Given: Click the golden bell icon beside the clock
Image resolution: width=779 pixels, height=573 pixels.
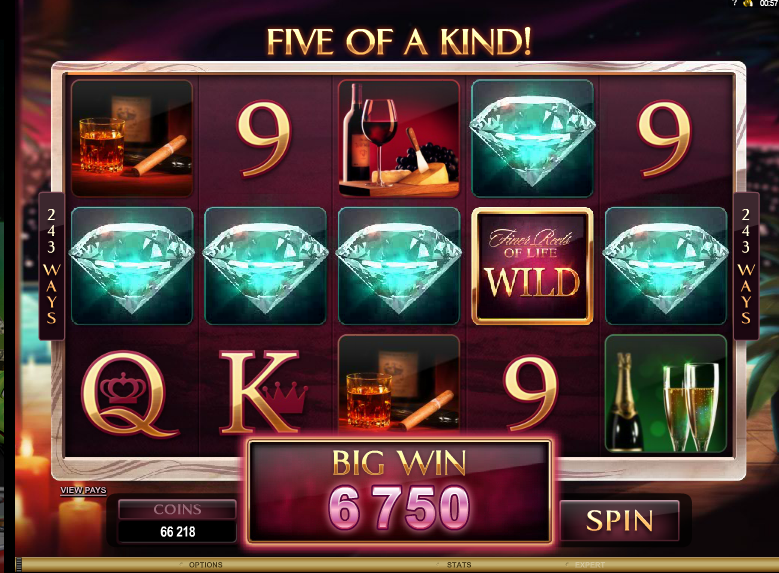Looking at the screenshot, I should pos(748,3).
